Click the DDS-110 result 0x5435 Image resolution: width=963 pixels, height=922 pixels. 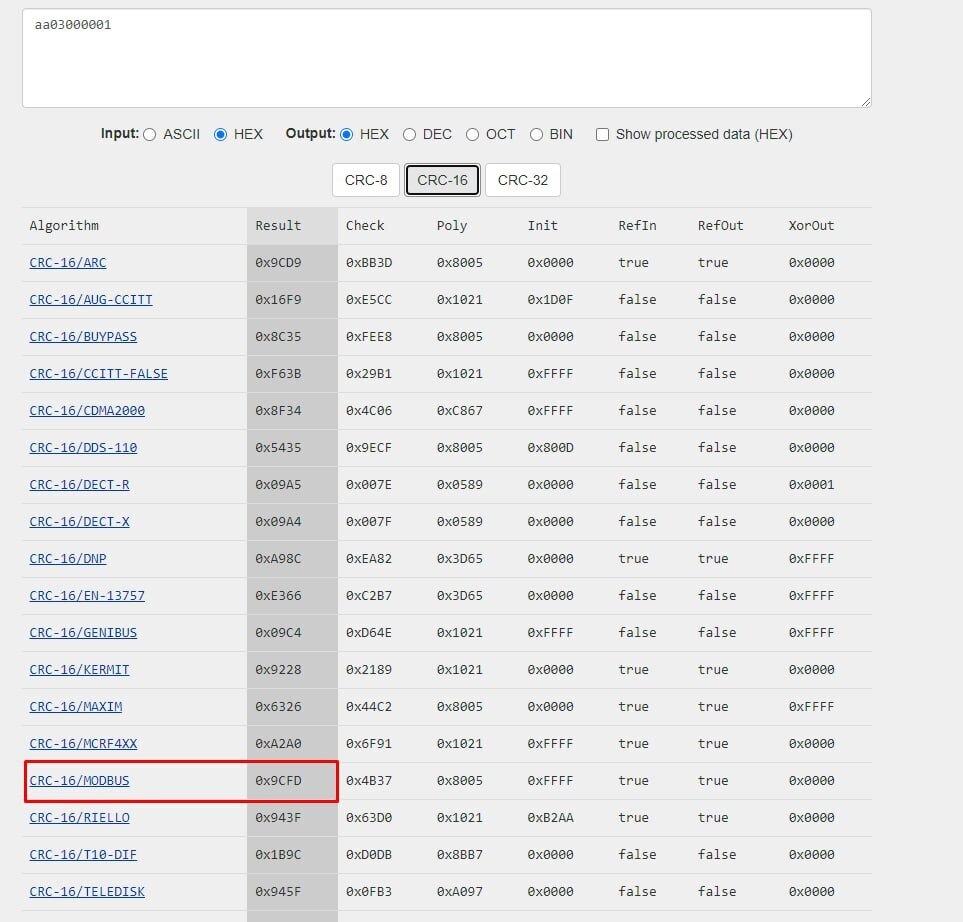pyautogui.click(x=278, y=448)
